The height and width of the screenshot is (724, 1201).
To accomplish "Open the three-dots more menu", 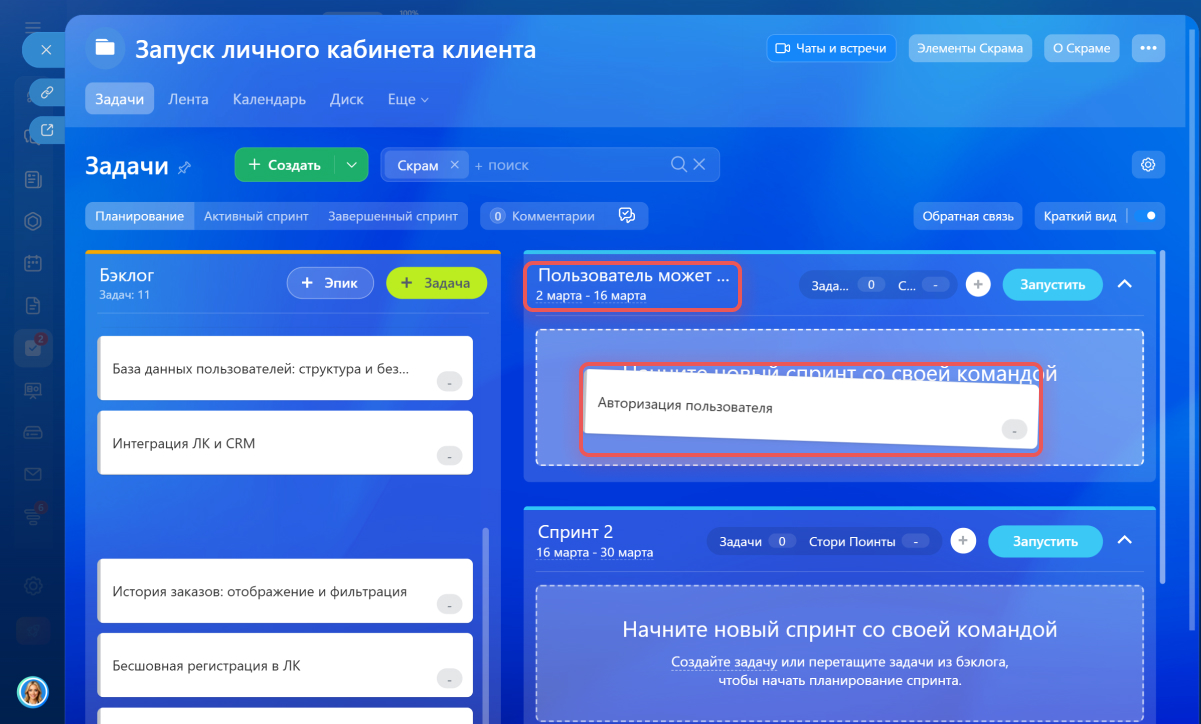I will click(1148, 48).
